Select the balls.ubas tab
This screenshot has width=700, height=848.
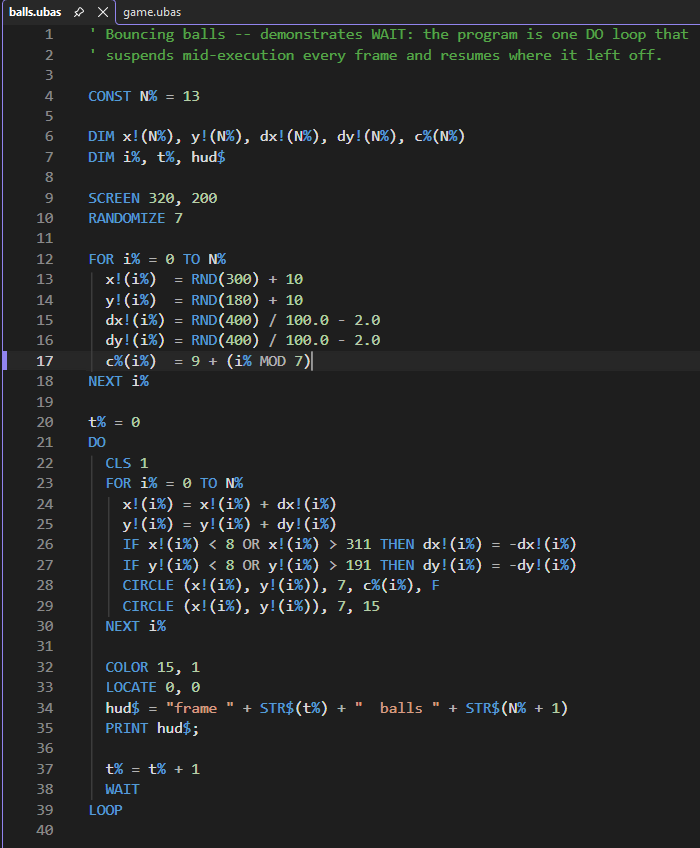tap(35, 12)
